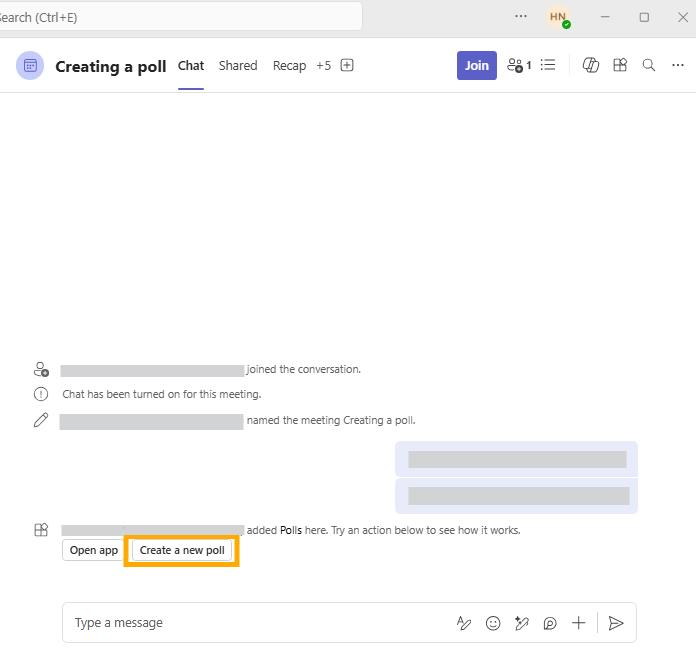Viewport: 696px width, 659px height.
Task: Open the participants list icon
Action: [x=519, y=65]
